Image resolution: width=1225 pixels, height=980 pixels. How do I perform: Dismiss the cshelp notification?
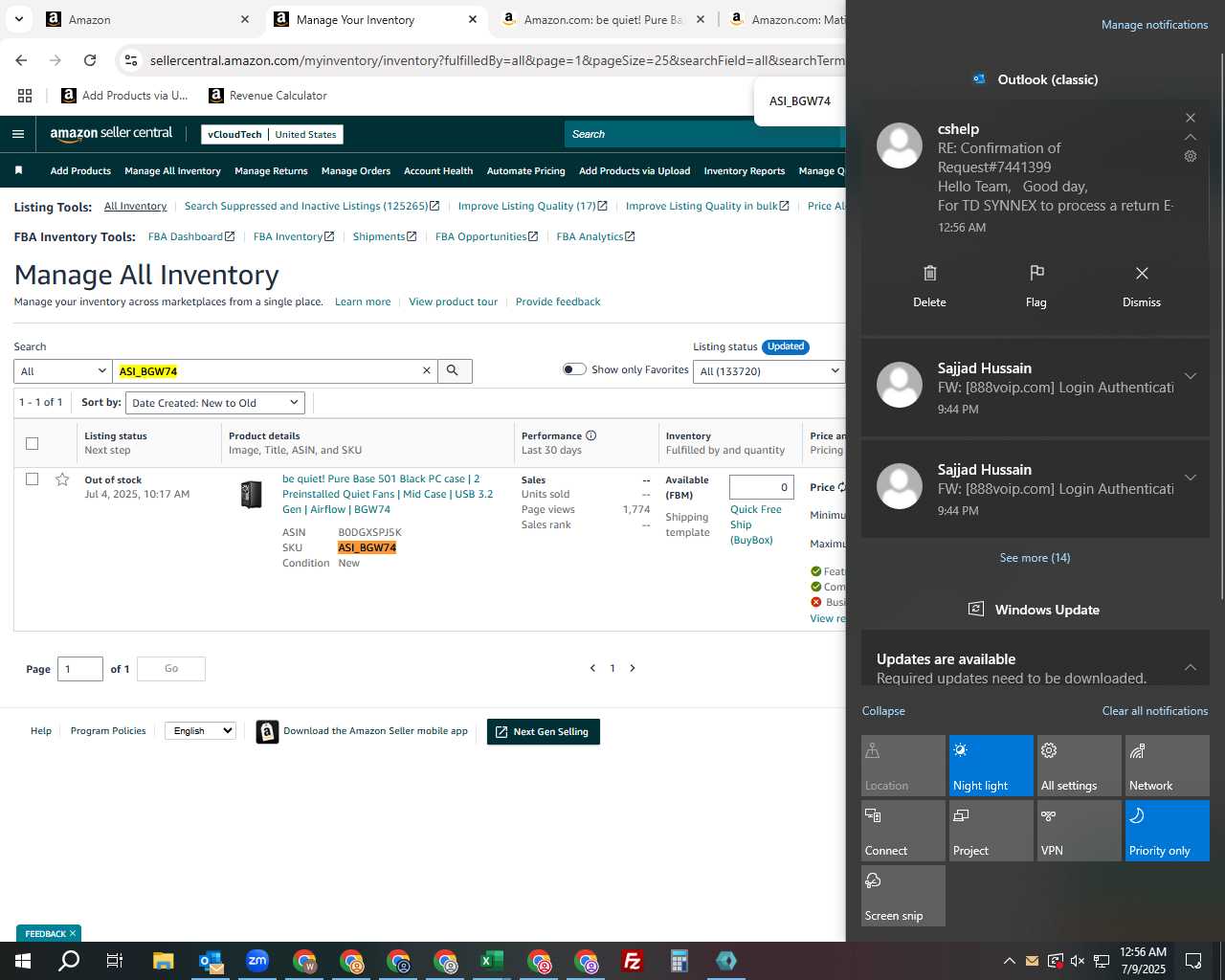point(1141,286)
